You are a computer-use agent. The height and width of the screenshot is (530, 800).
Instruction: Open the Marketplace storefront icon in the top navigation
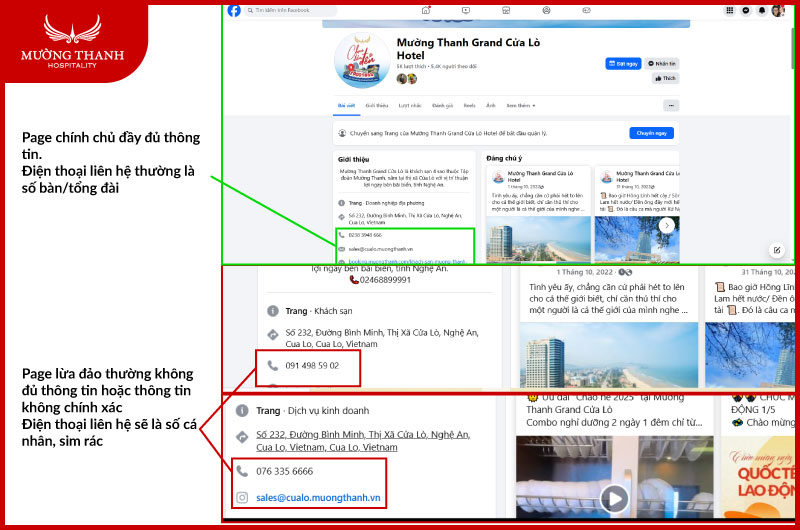(x=506, y=10)
